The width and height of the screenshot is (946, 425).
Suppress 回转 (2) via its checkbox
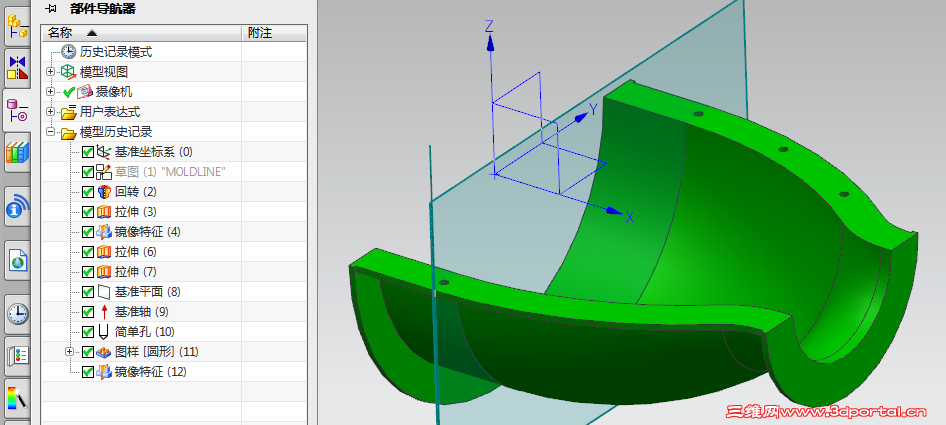(87, 192)
